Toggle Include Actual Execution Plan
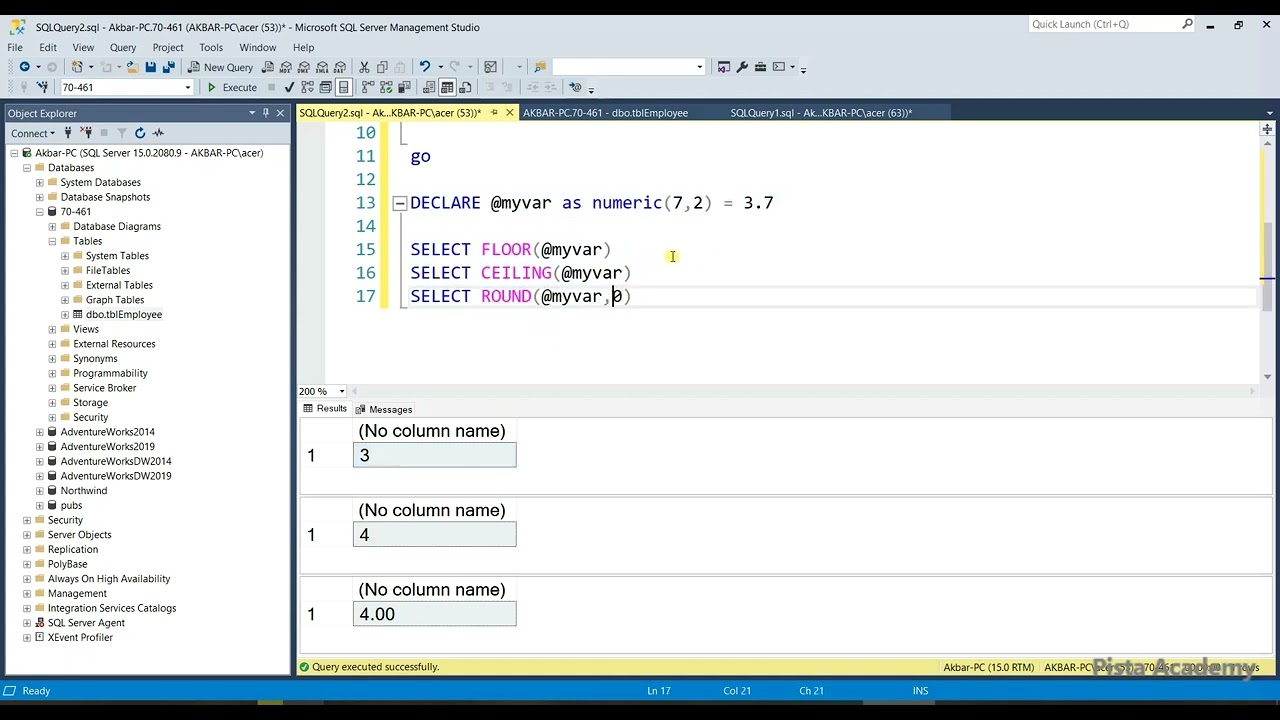This screenshot has width=1280, height=720. tap(368, 87)
